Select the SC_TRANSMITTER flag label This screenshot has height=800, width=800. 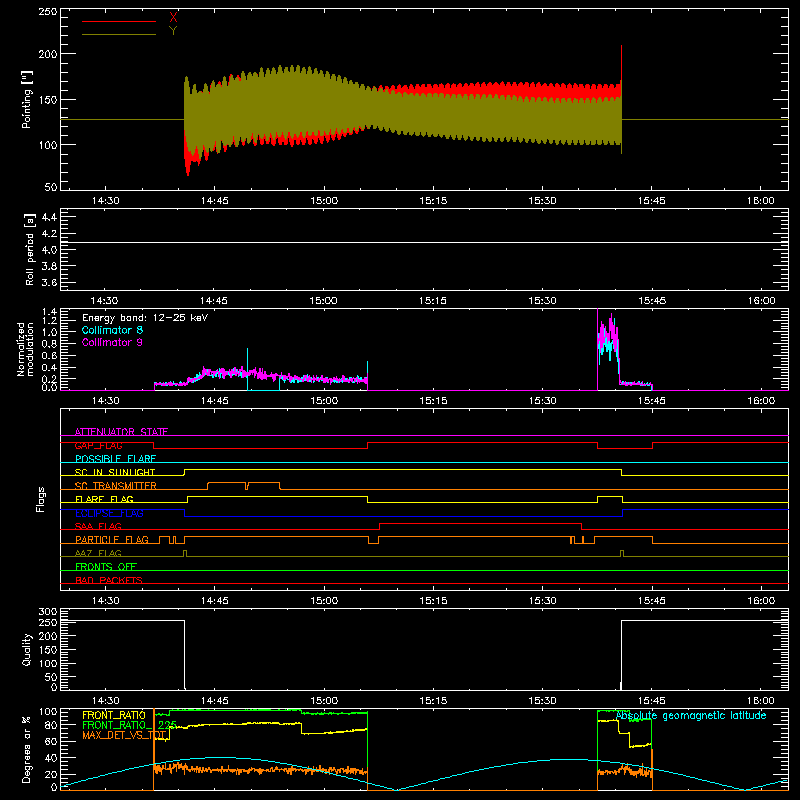(x=115, y=486)
